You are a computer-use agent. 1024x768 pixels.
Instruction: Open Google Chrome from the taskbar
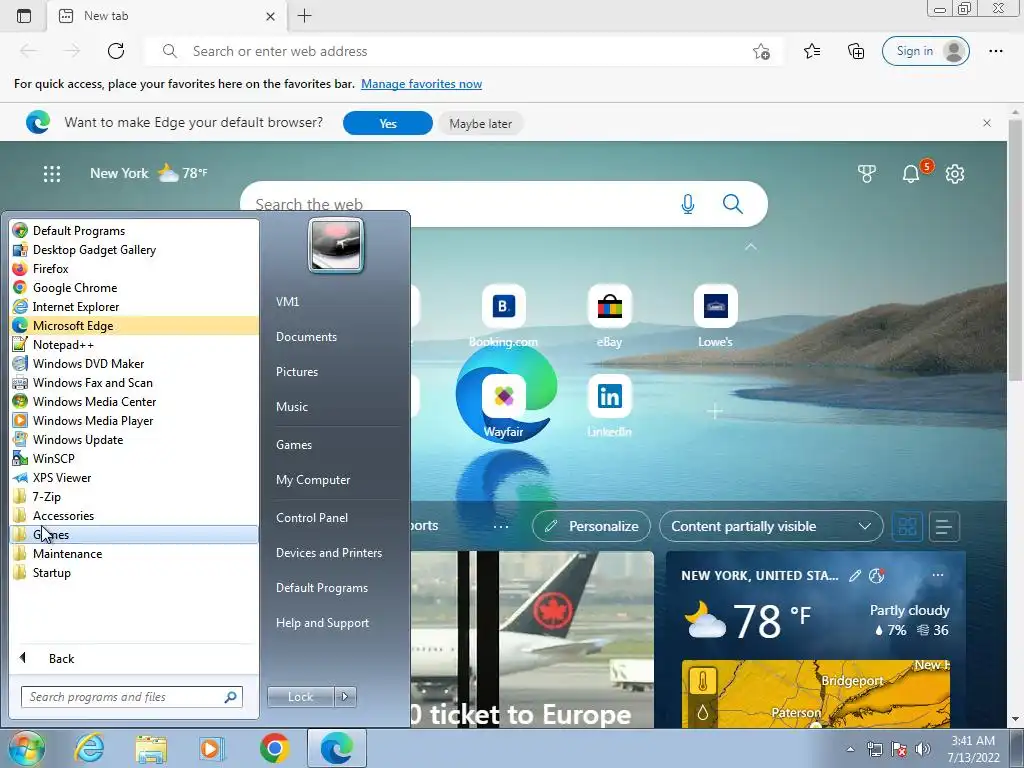click(x=274, y=748)
